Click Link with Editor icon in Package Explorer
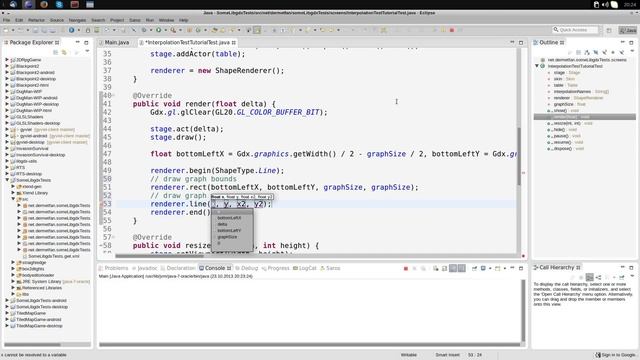The image size is (640, 360). [64, 52]
